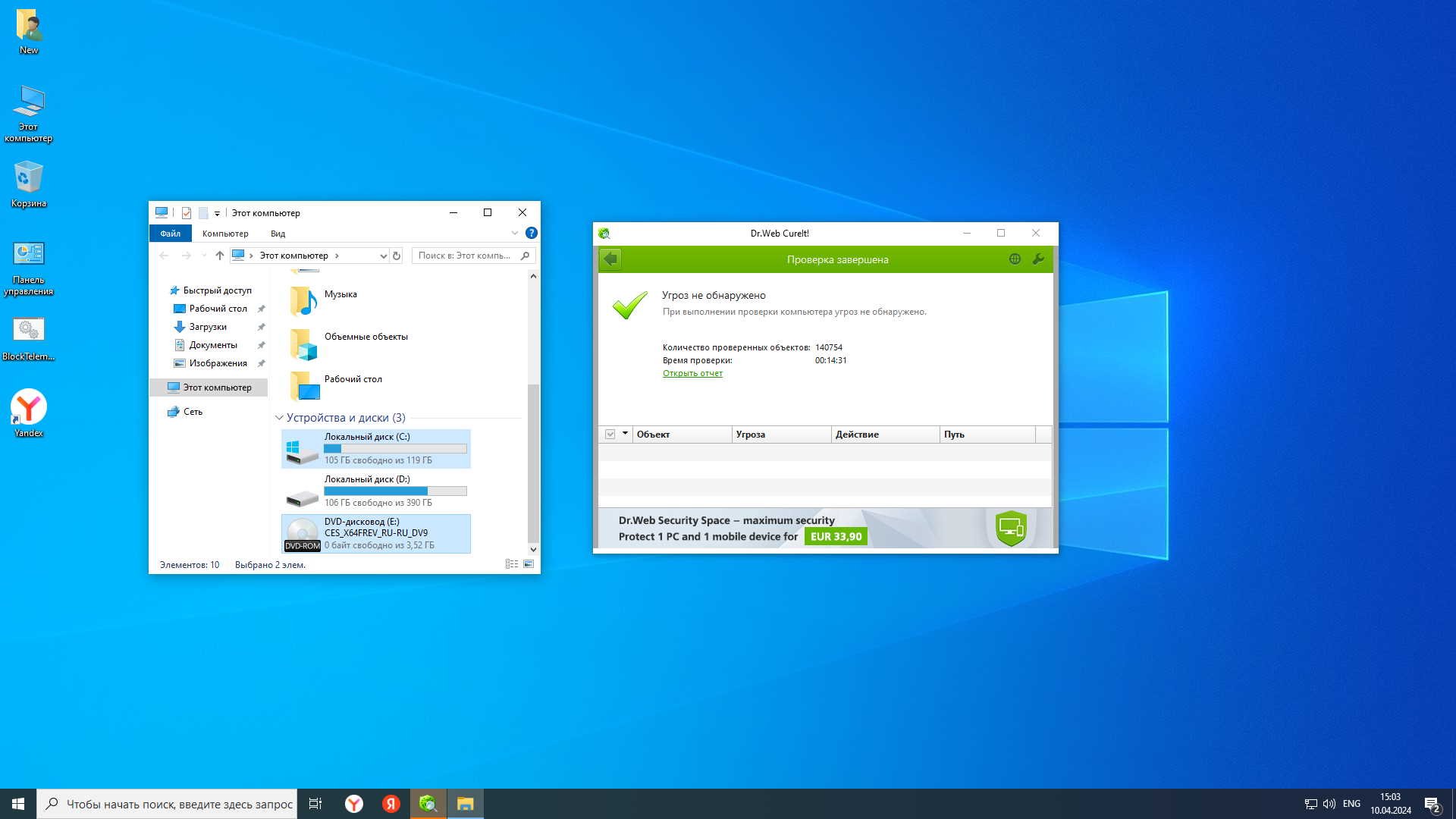The width and height of the screenshot is (1456, 819).
Task: Collapse the 'Устройства и диски' section
Action: pos(279,418)
